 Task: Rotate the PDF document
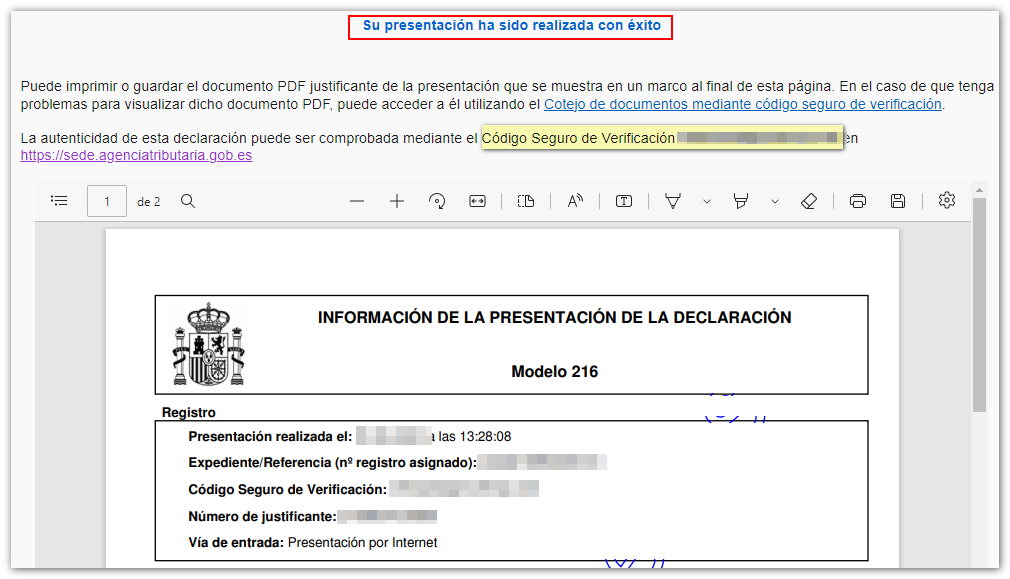437,201
